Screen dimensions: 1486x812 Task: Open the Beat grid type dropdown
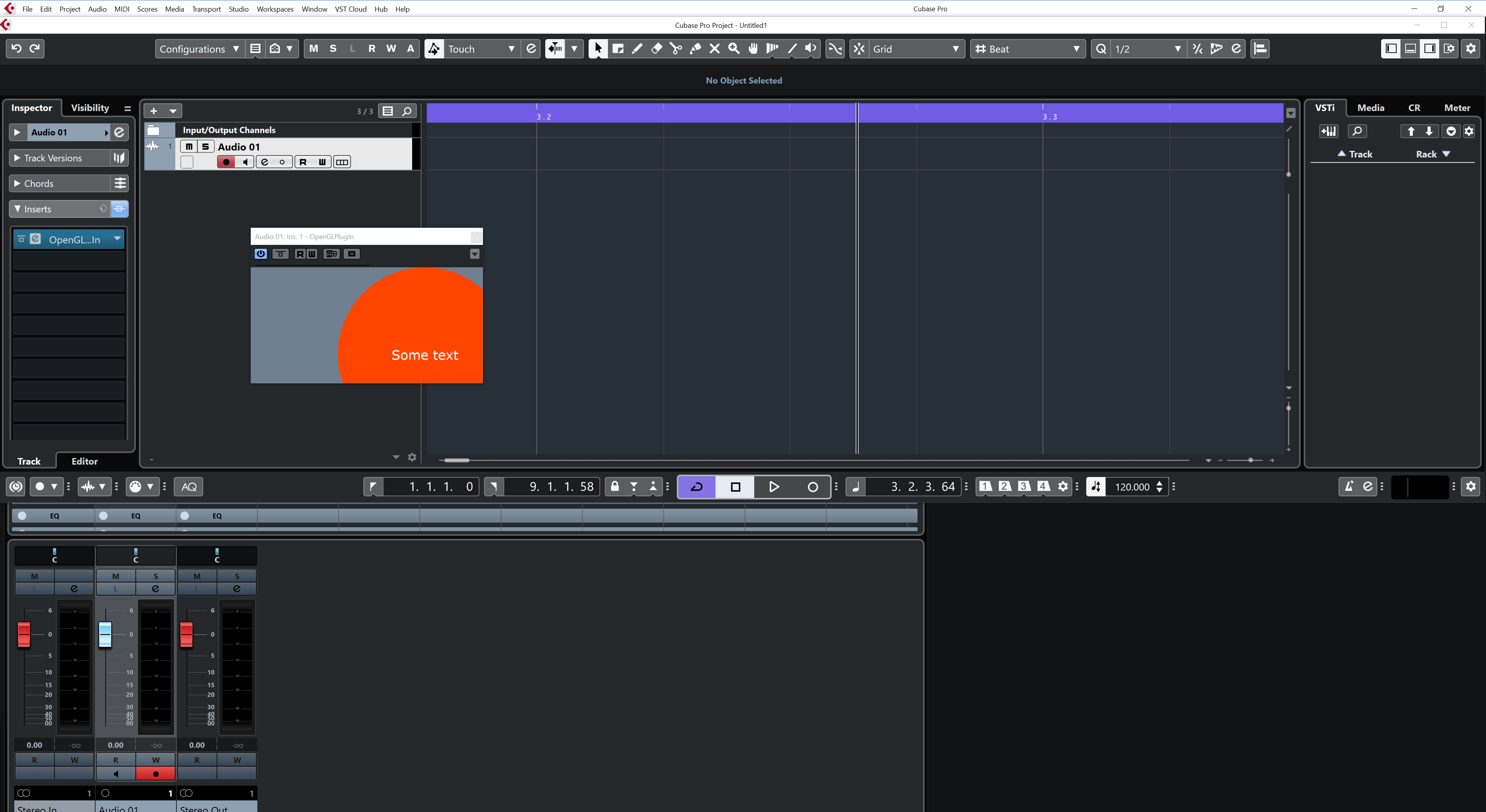point(1027,49)
